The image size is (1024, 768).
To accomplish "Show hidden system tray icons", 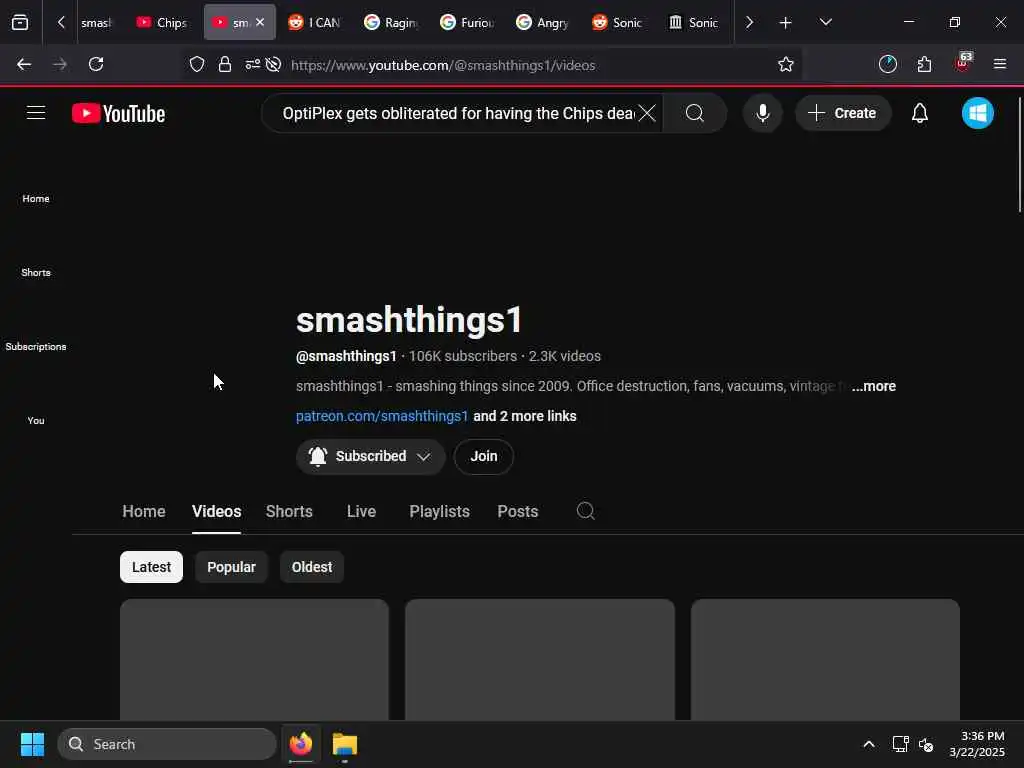I will click(x=869, y=744).
